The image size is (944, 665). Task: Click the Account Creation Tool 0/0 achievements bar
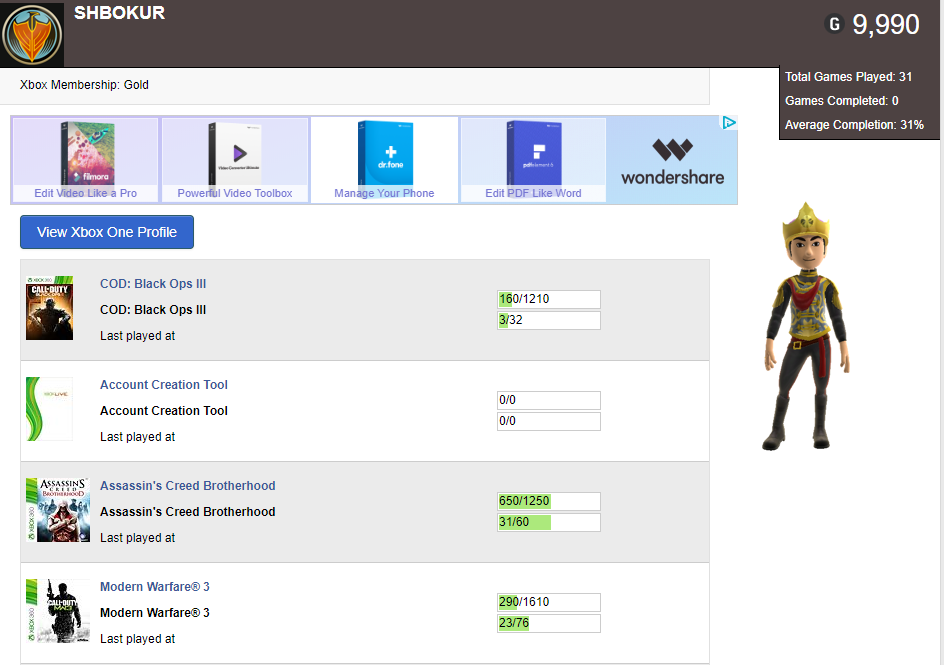coord(548,421)
